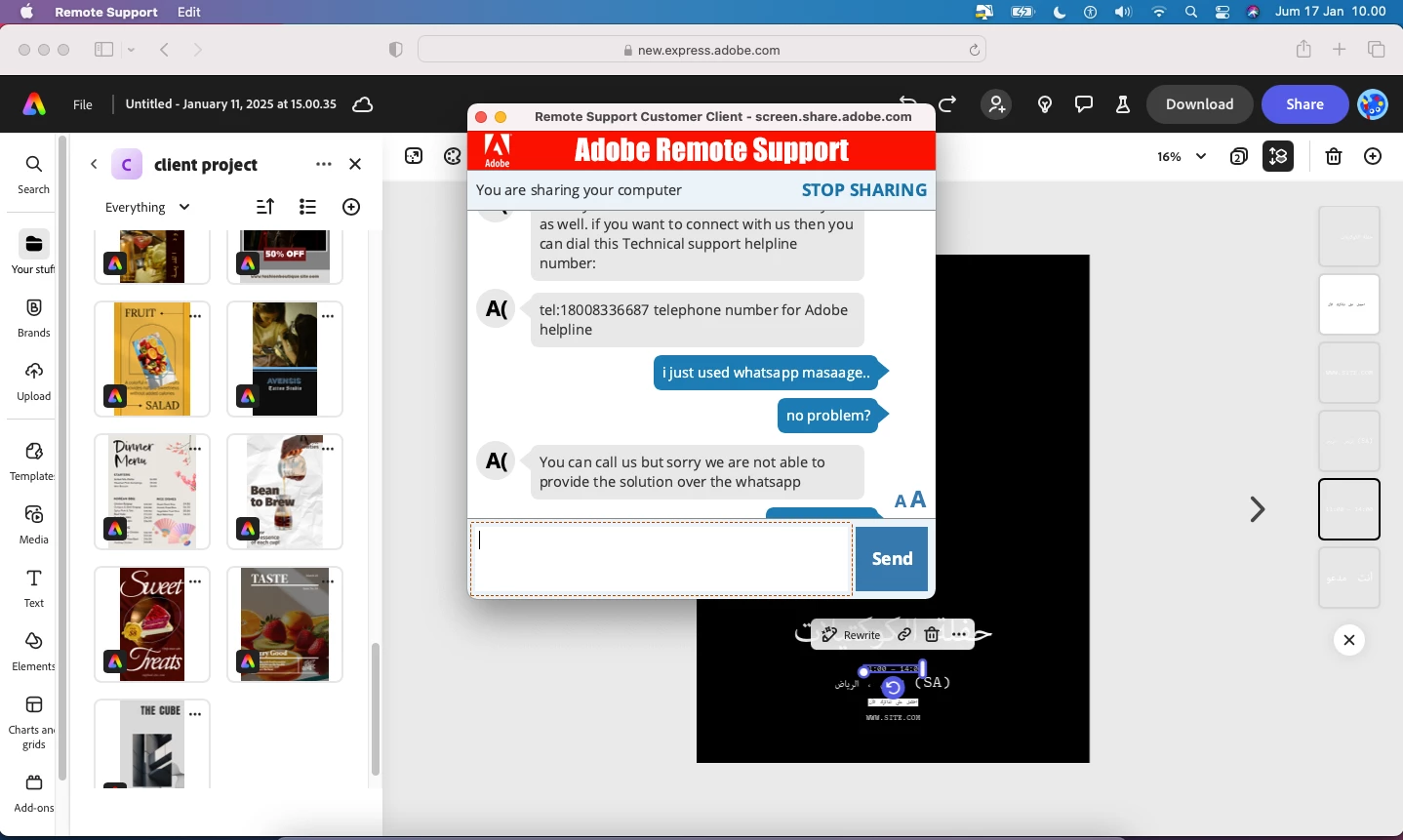Click user profile avatar
1403x840 pixels.
click(x=1373, y=104)
